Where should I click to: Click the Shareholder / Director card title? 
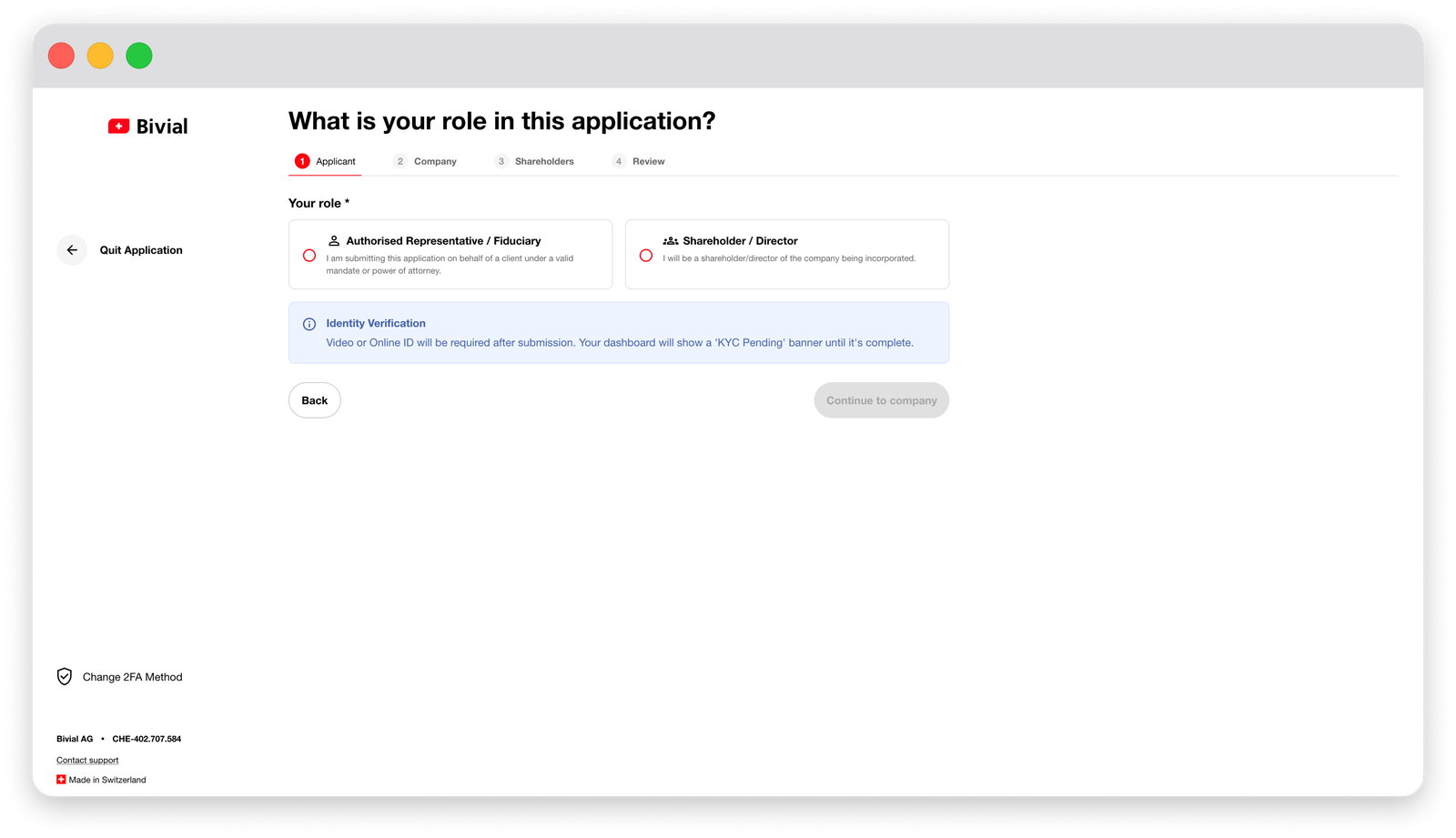click(740, 241)
